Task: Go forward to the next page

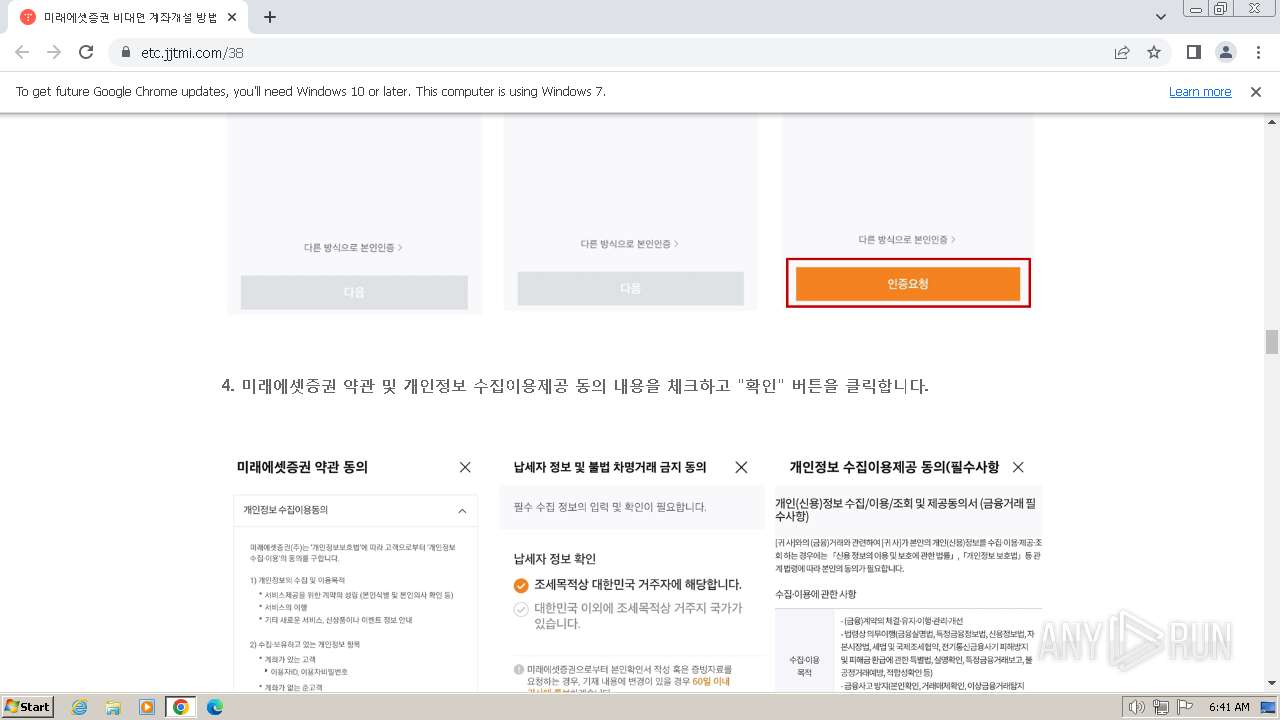Action: pyautogui.click(x=54, y=52)
